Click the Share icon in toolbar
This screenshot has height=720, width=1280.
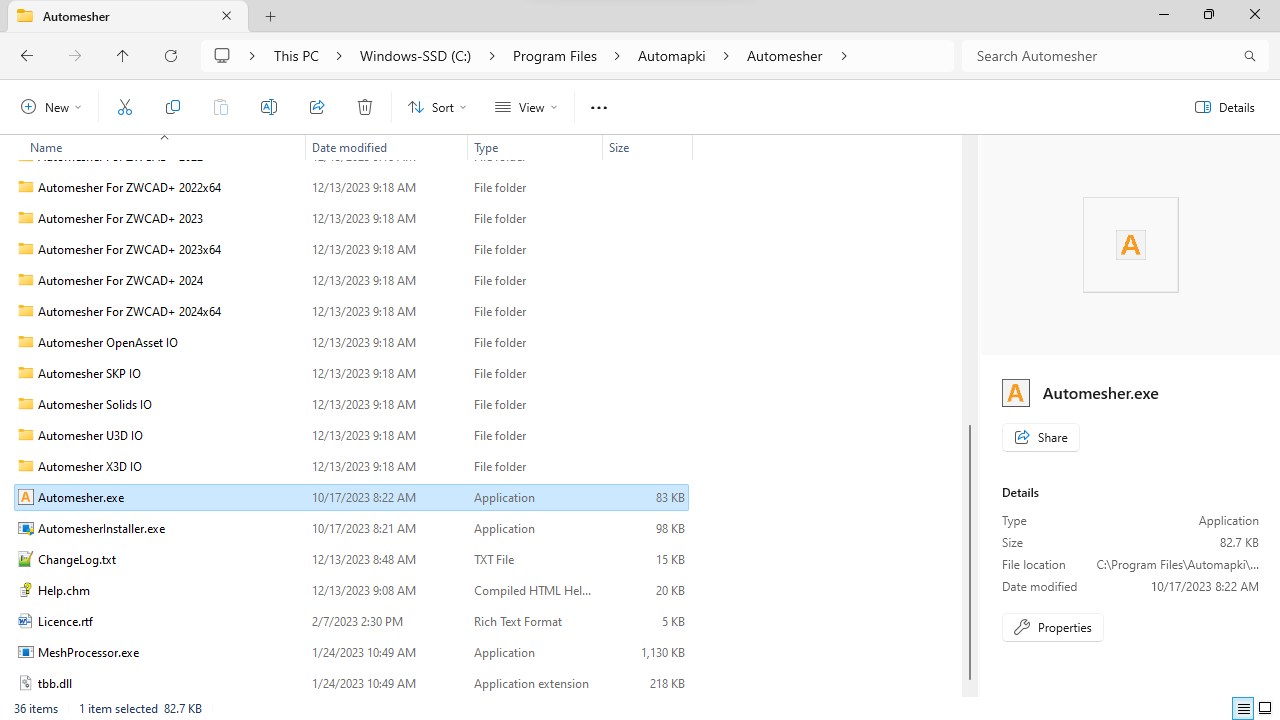click(x=317, y=107)
